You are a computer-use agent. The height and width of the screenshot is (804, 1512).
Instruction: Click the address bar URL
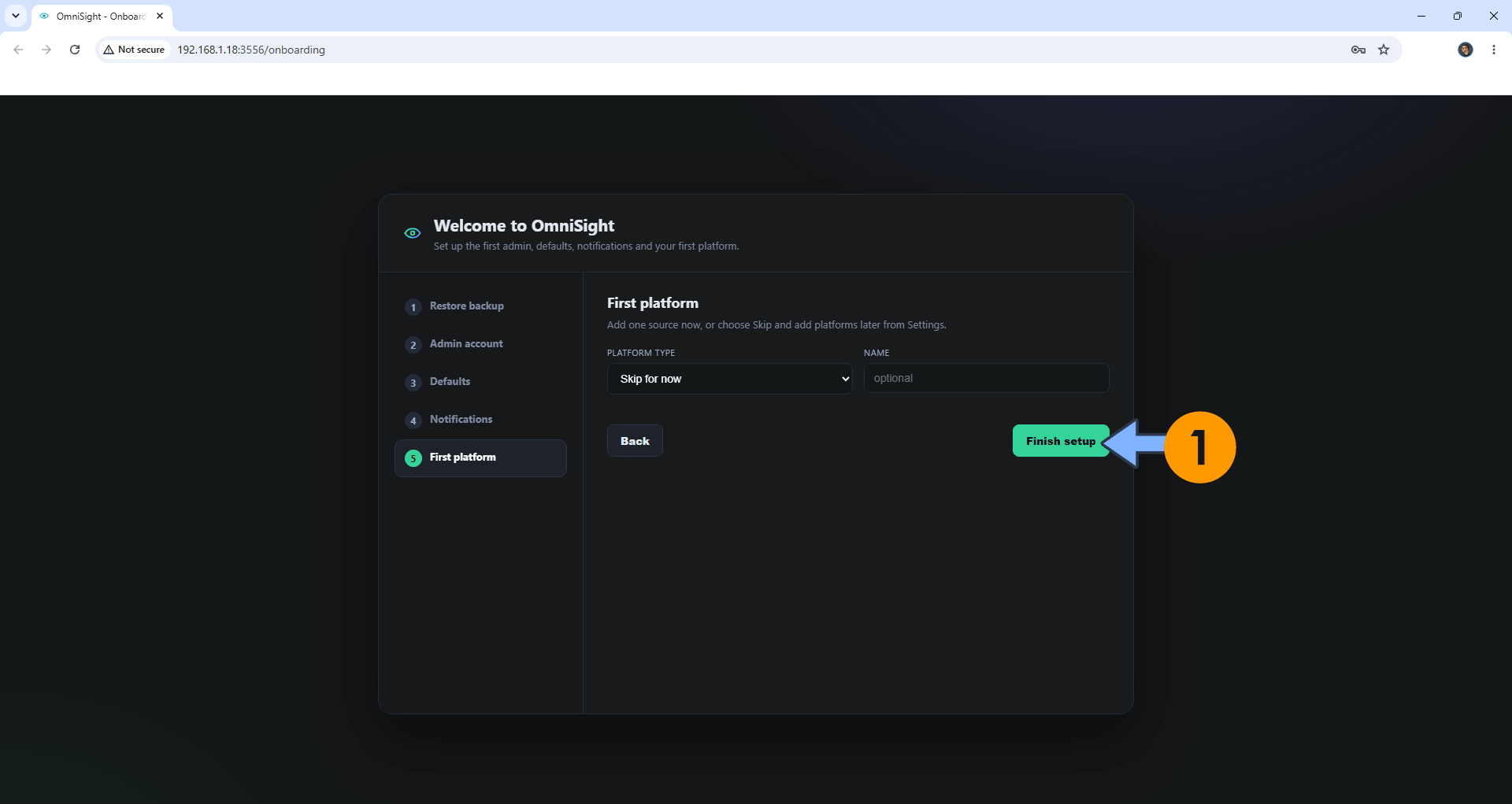pyautogui.click(x=251, y=50)
